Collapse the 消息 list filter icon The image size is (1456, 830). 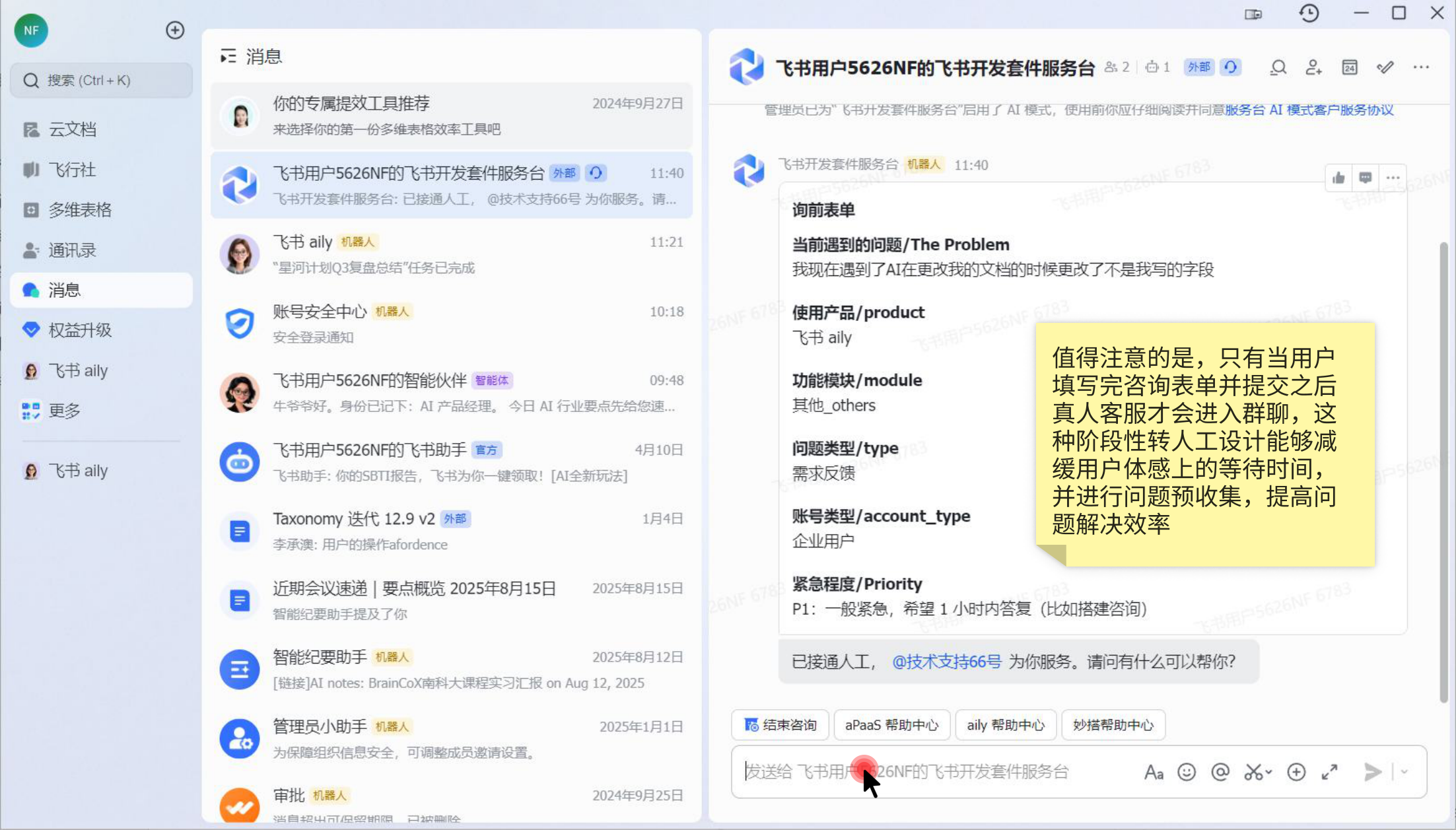[x=228, y=57]
